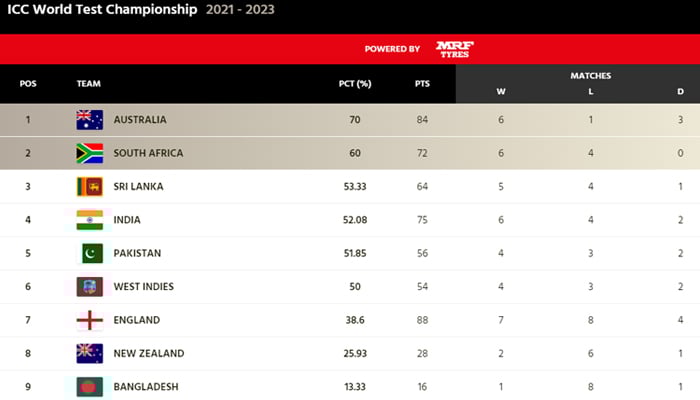Image resolution: width=700 pixels, height=400 pixels.
Task: Click the Australia flag icon
Action: click(x=90, y=120)
